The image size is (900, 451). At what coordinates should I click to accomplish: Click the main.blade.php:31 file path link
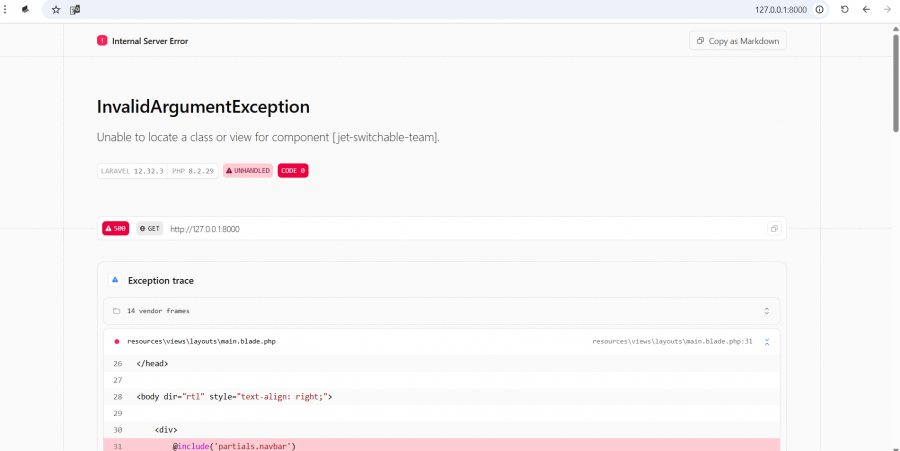point(672,341)
